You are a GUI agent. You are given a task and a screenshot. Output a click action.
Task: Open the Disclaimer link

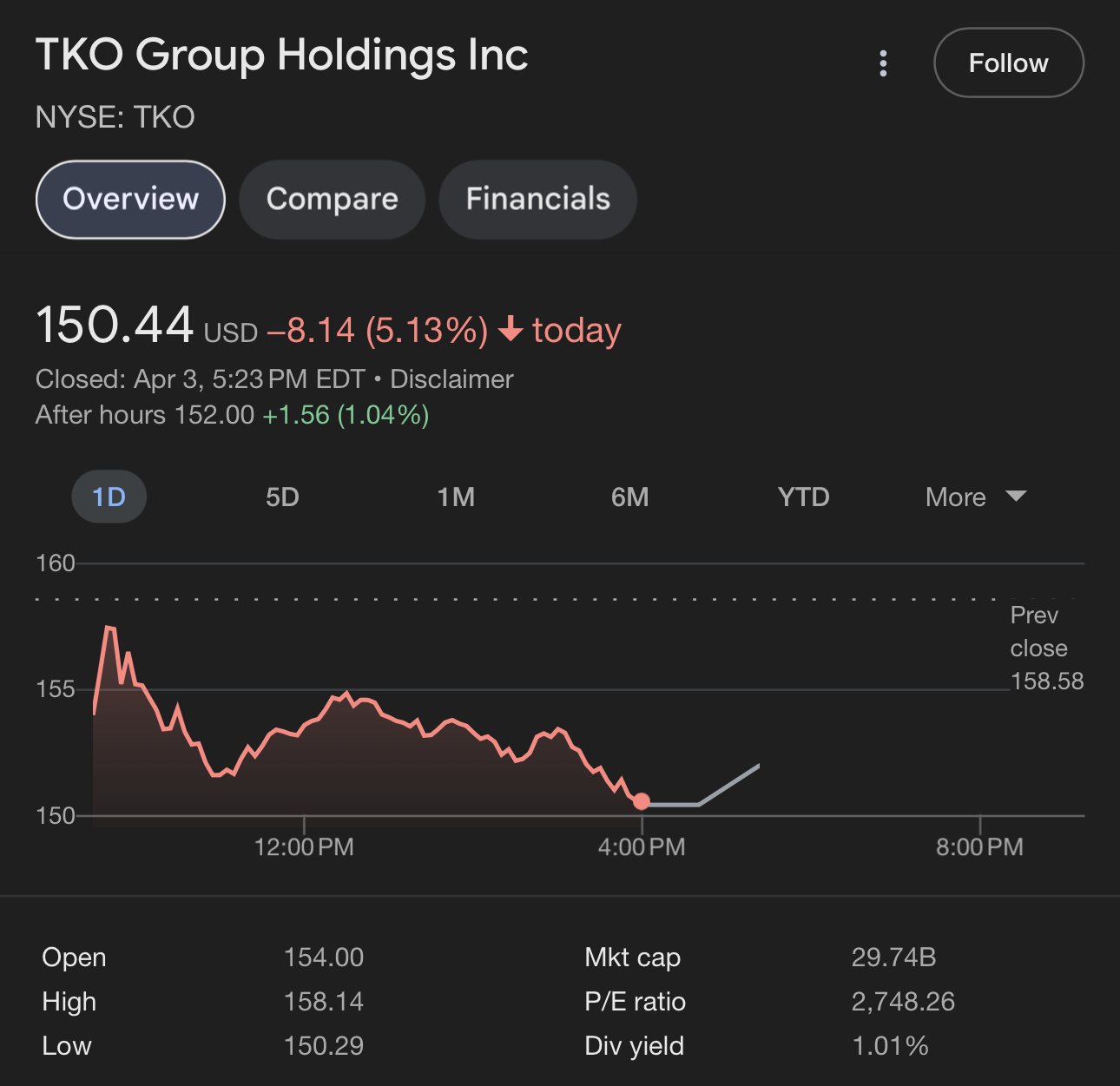[451, 379]
